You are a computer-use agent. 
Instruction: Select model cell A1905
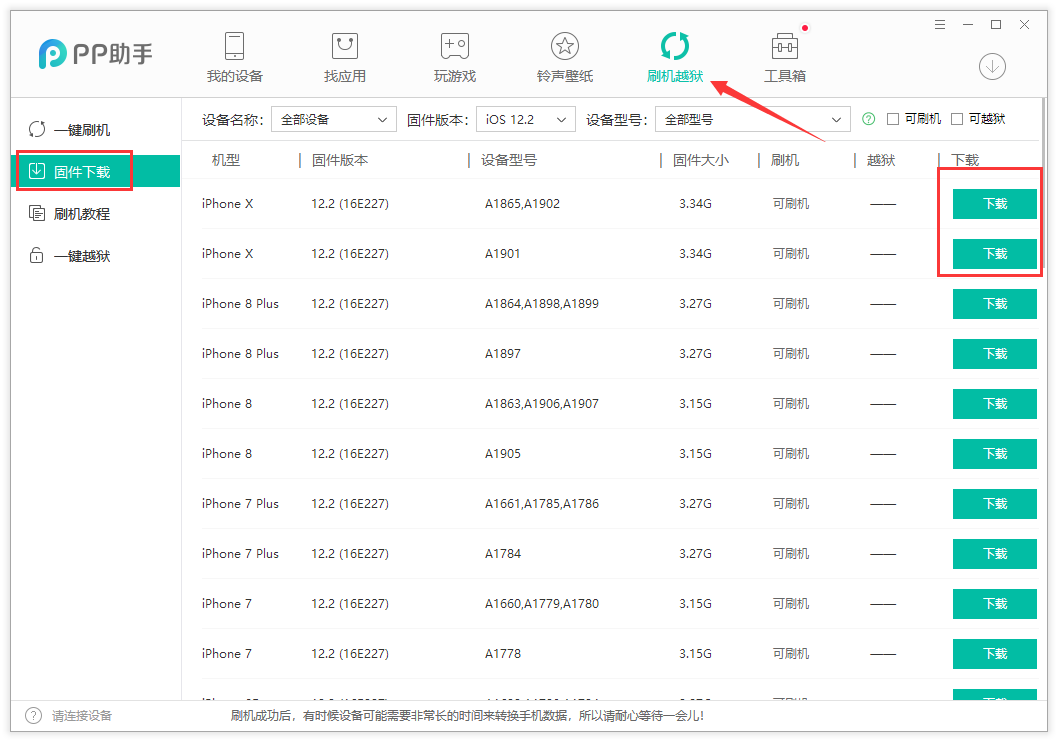tap(503, 453)
